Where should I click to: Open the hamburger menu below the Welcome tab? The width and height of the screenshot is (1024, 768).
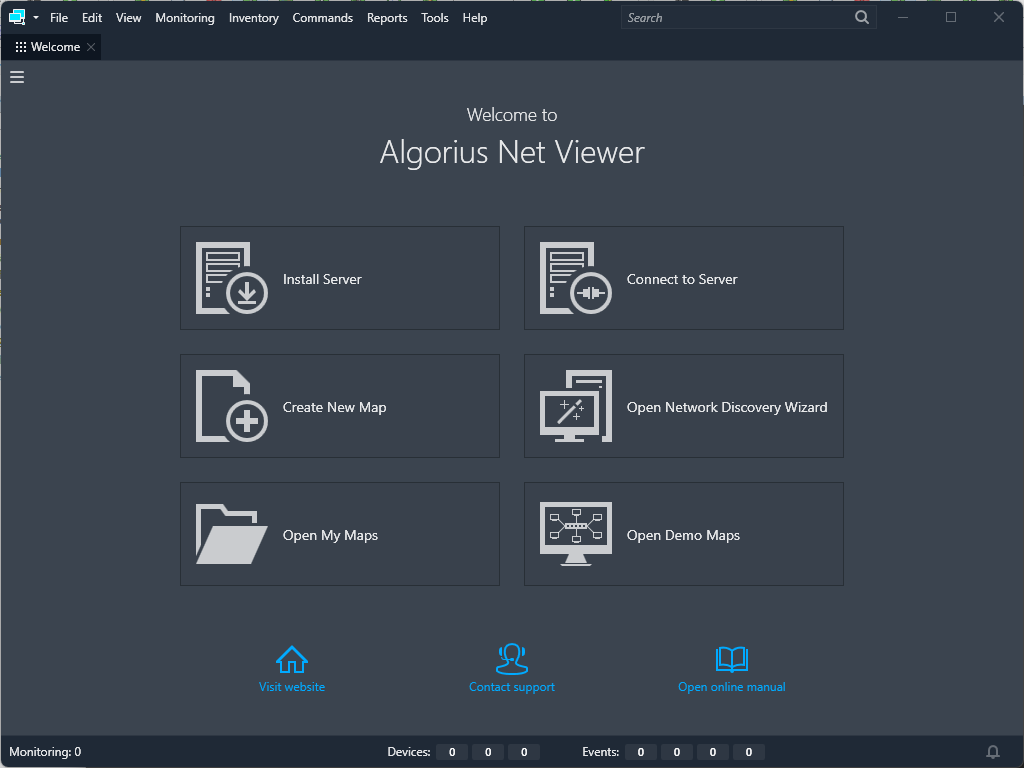[x=17, y=77]
